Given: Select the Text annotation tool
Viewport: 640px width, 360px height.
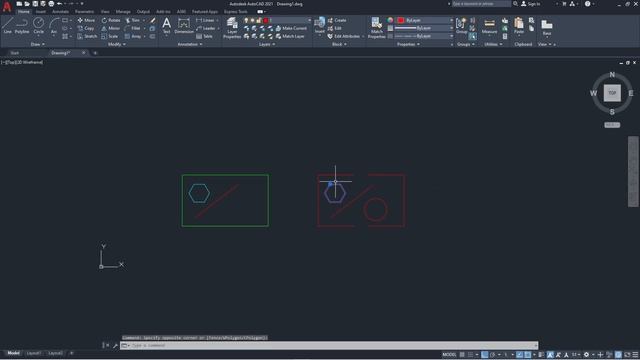Looking at the screenshot, I should pos(167,25).
